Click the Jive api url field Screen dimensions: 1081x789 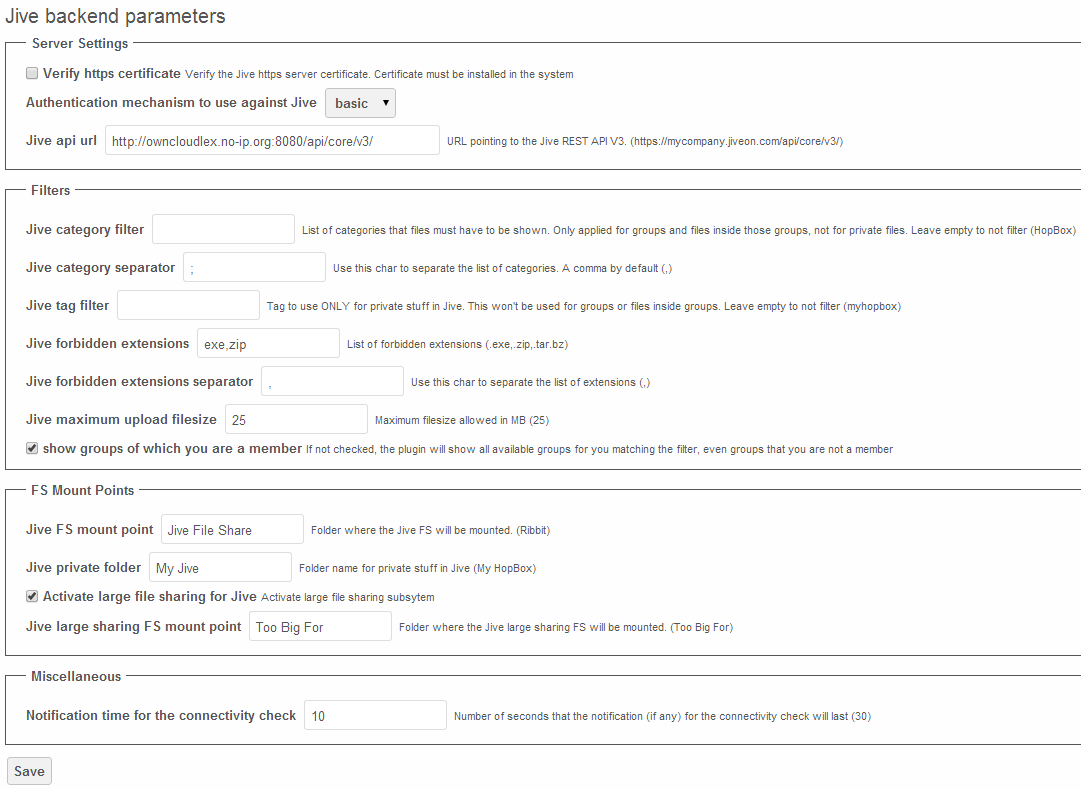tap(272, 139)
